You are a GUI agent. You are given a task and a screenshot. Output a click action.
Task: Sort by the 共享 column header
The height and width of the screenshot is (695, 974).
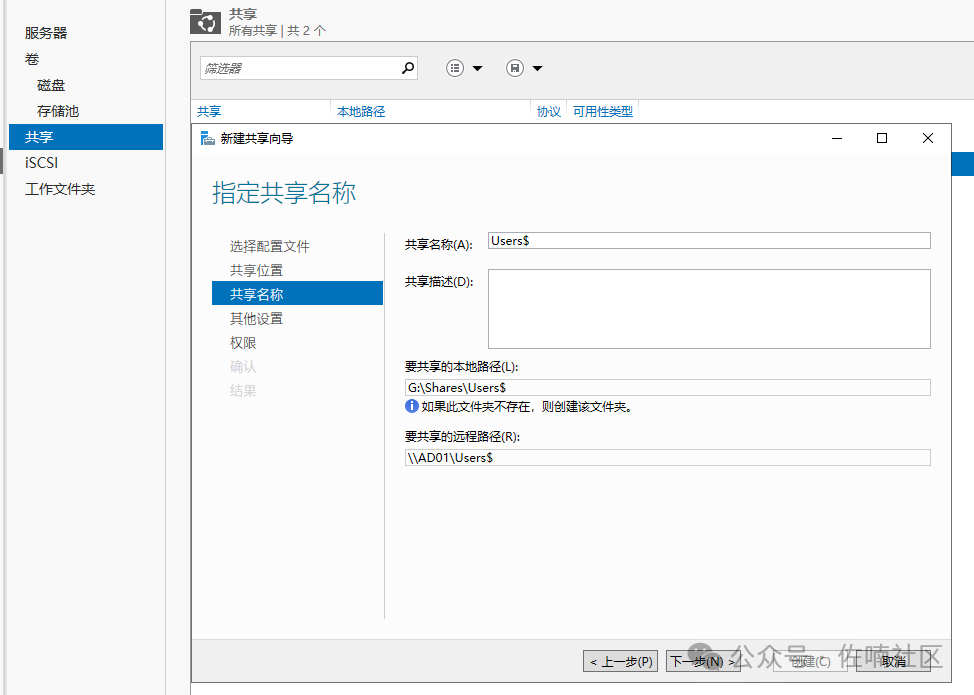(x=209, y=111)
